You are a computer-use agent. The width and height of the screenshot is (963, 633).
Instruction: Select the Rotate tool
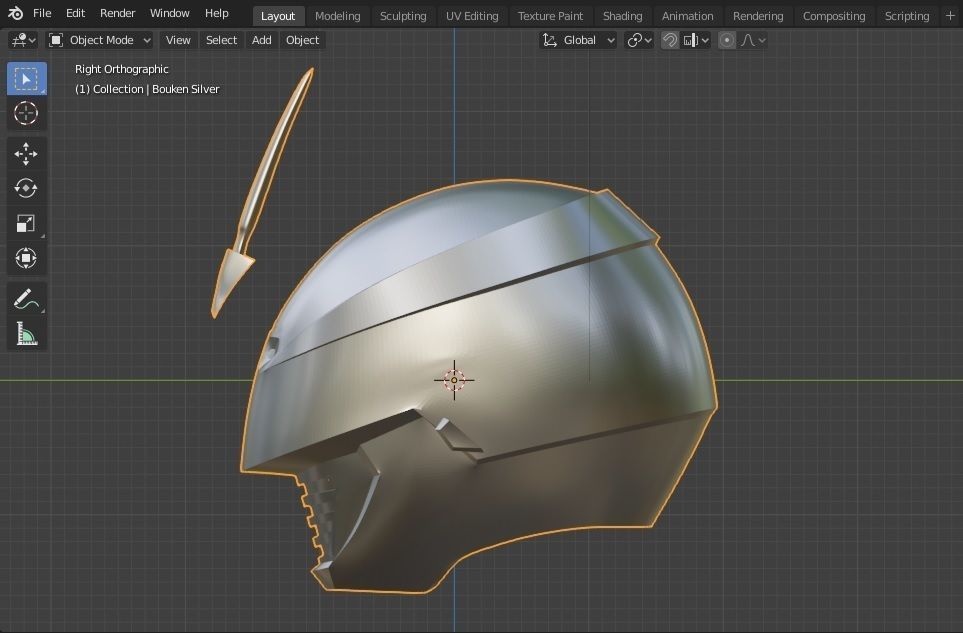26,188
